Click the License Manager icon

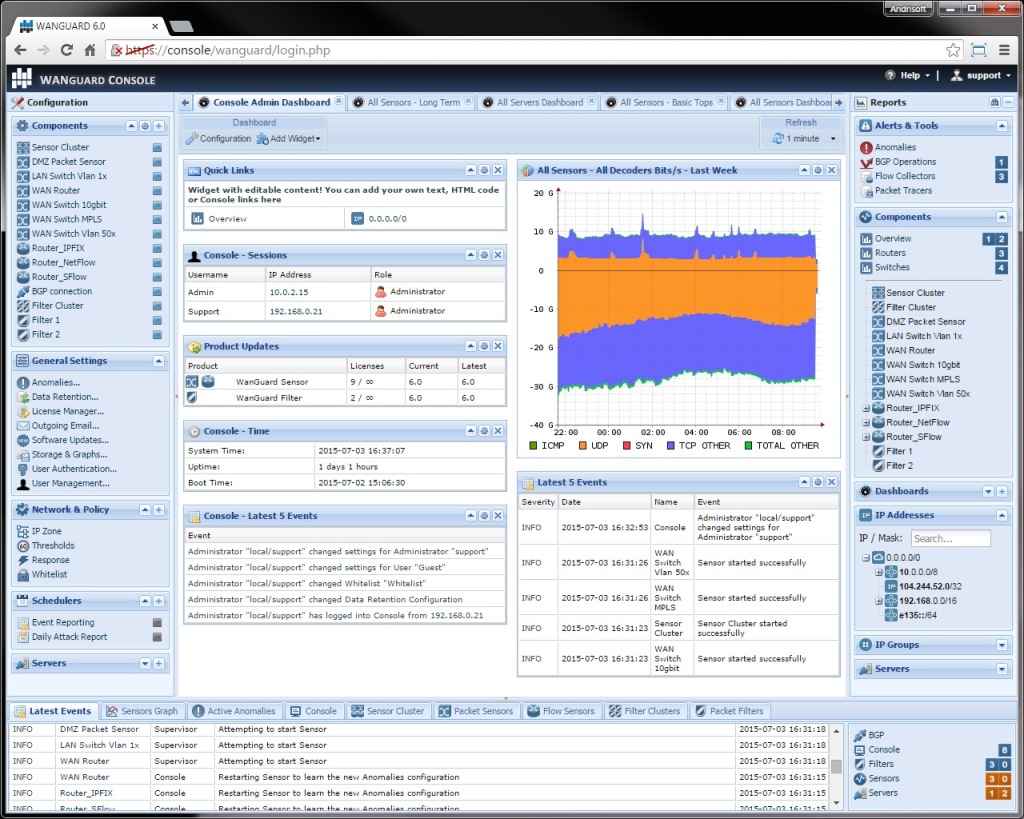pyautogui.click(x=23, y=411)
